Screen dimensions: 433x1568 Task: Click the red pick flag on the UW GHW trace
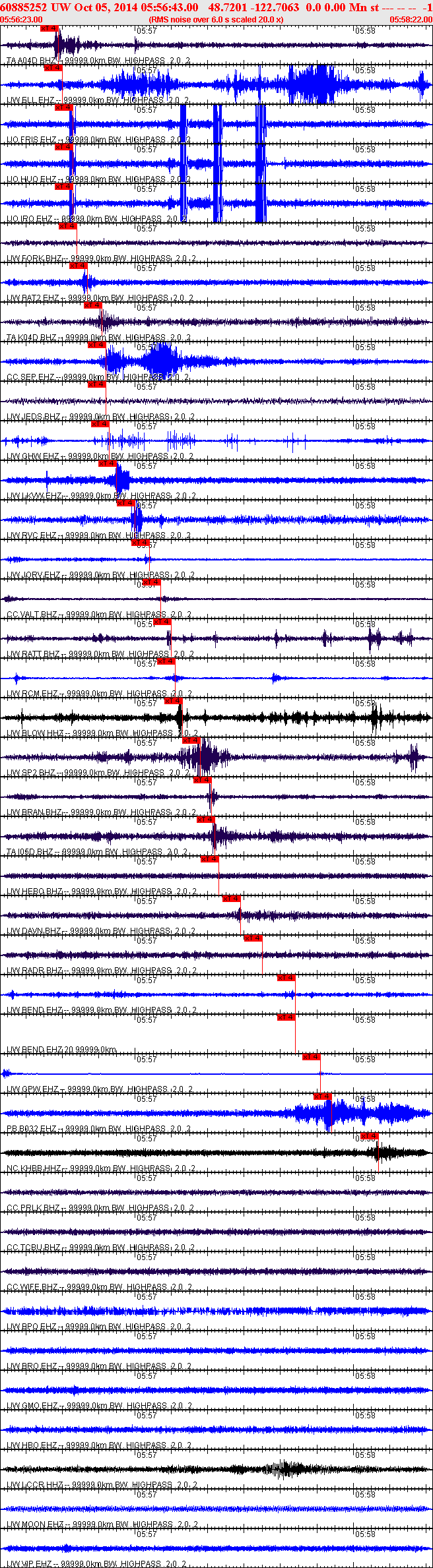tap(100, 424)
